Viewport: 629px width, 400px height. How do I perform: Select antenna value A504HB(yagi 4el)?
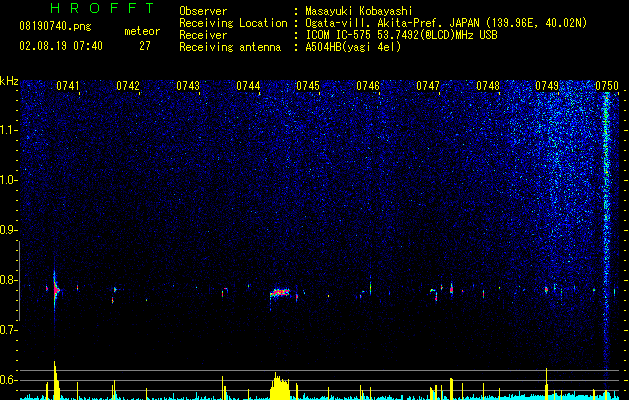[353, 47]
